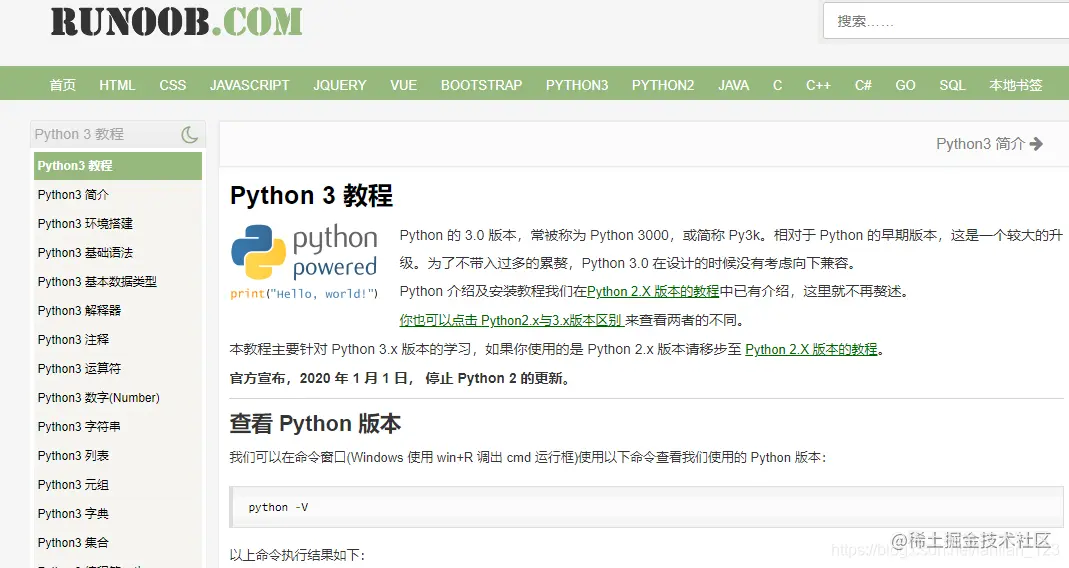Open the HTML navigation item
Viewport: 1069px width, 568px height.
[117, 85]
